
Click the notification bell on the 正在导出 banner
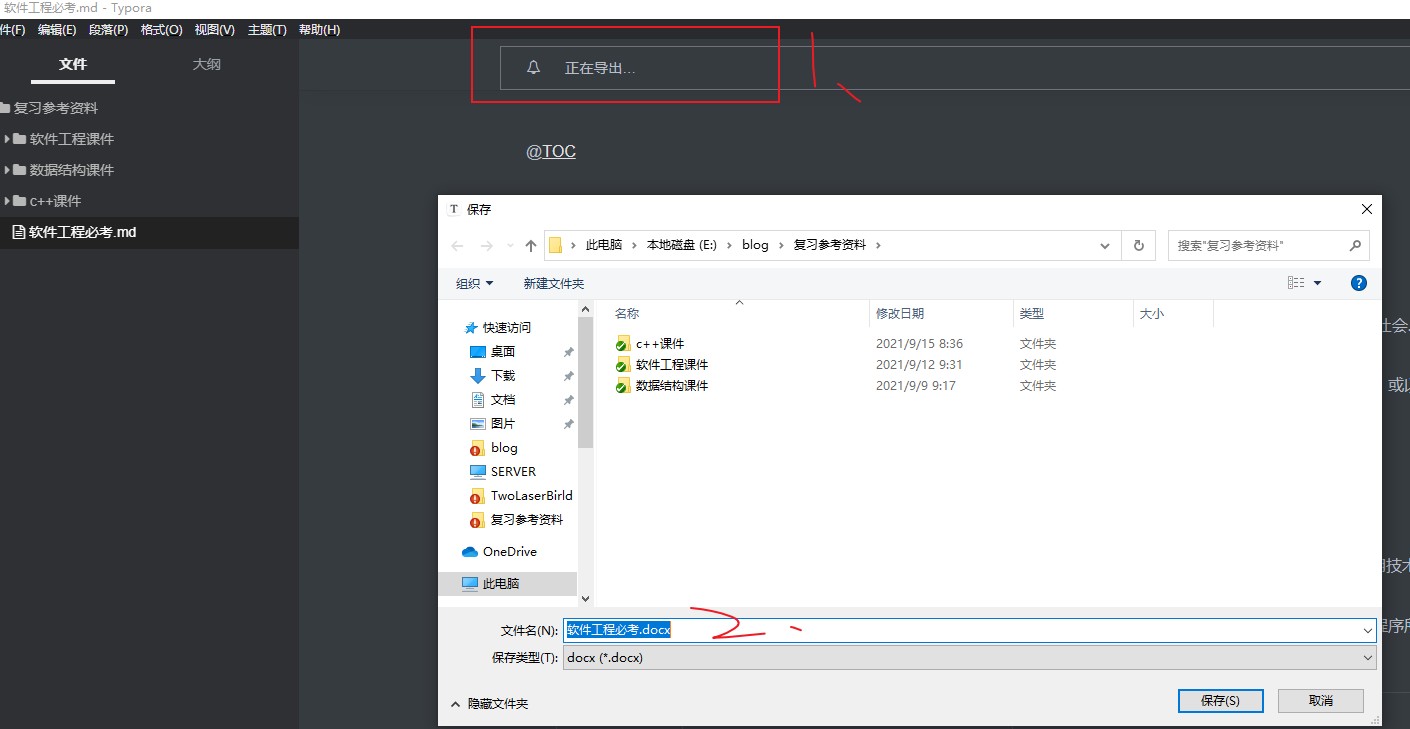coord(533,67)
